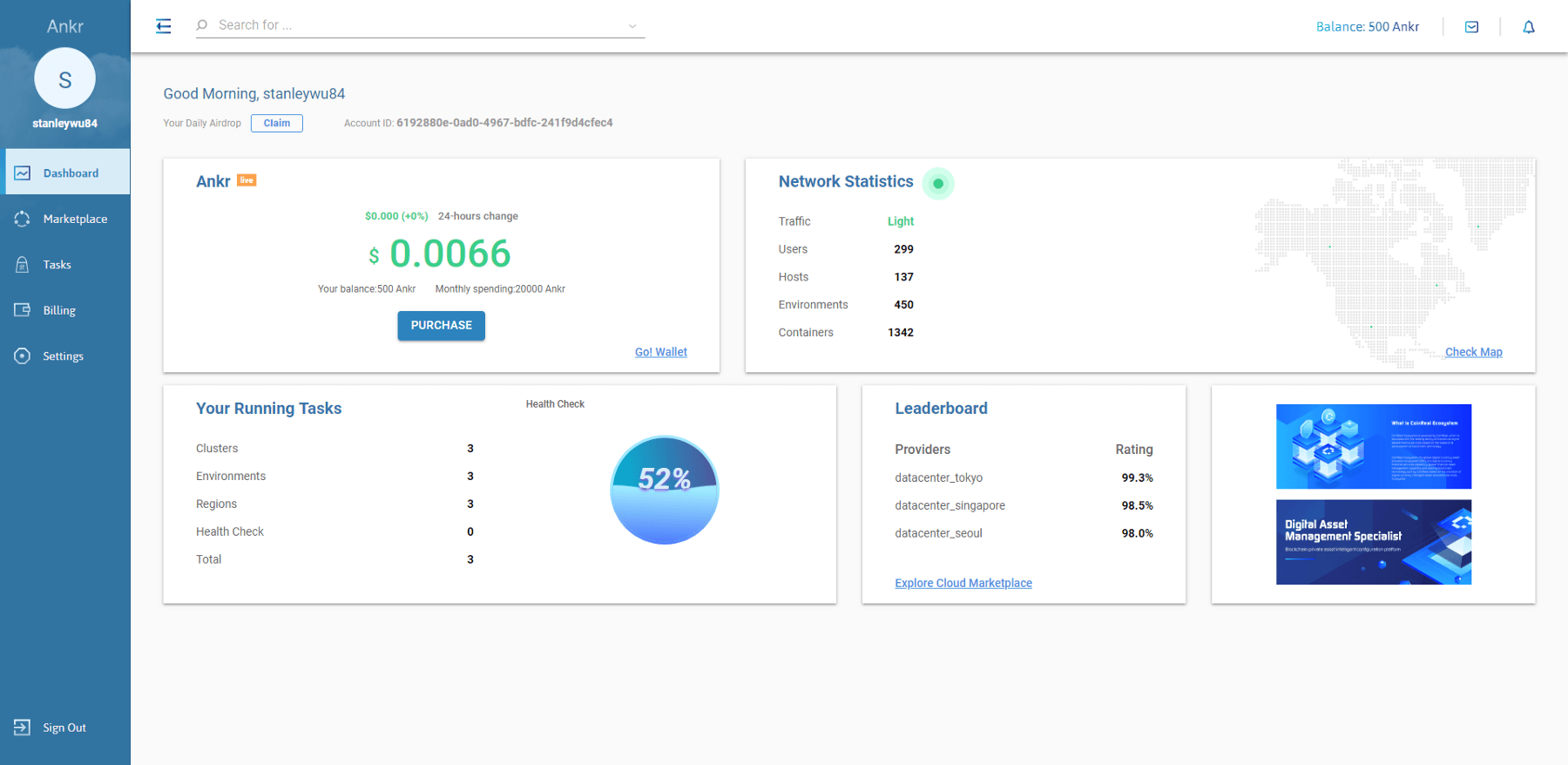Image resolution: width=1568 pixels, height=765 pixels.
Task: Click the Tasks lock icon in sidebar
Action: pyautogui.click(x=23, y=265)
